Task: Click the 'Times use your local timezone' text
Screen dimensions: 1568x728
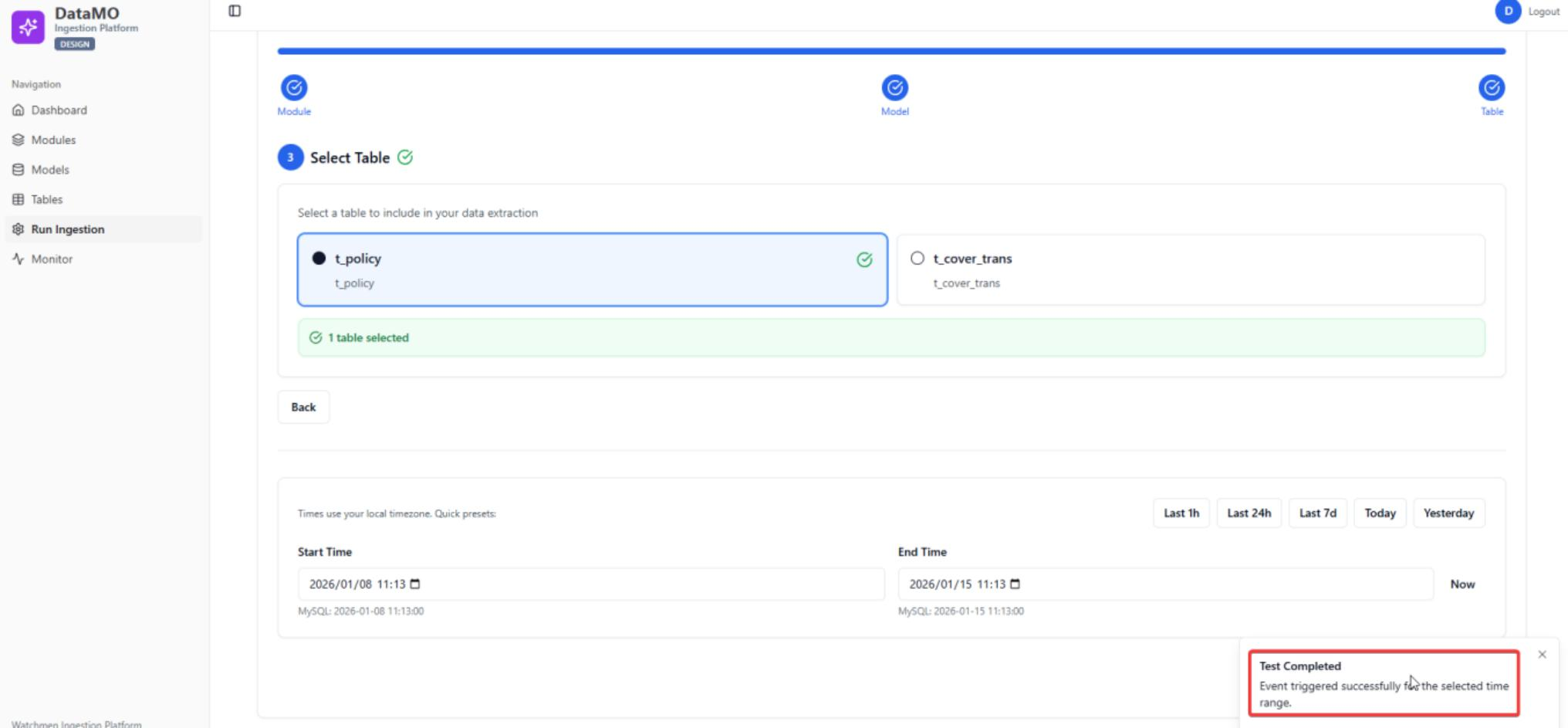Action: coord(397,514)
